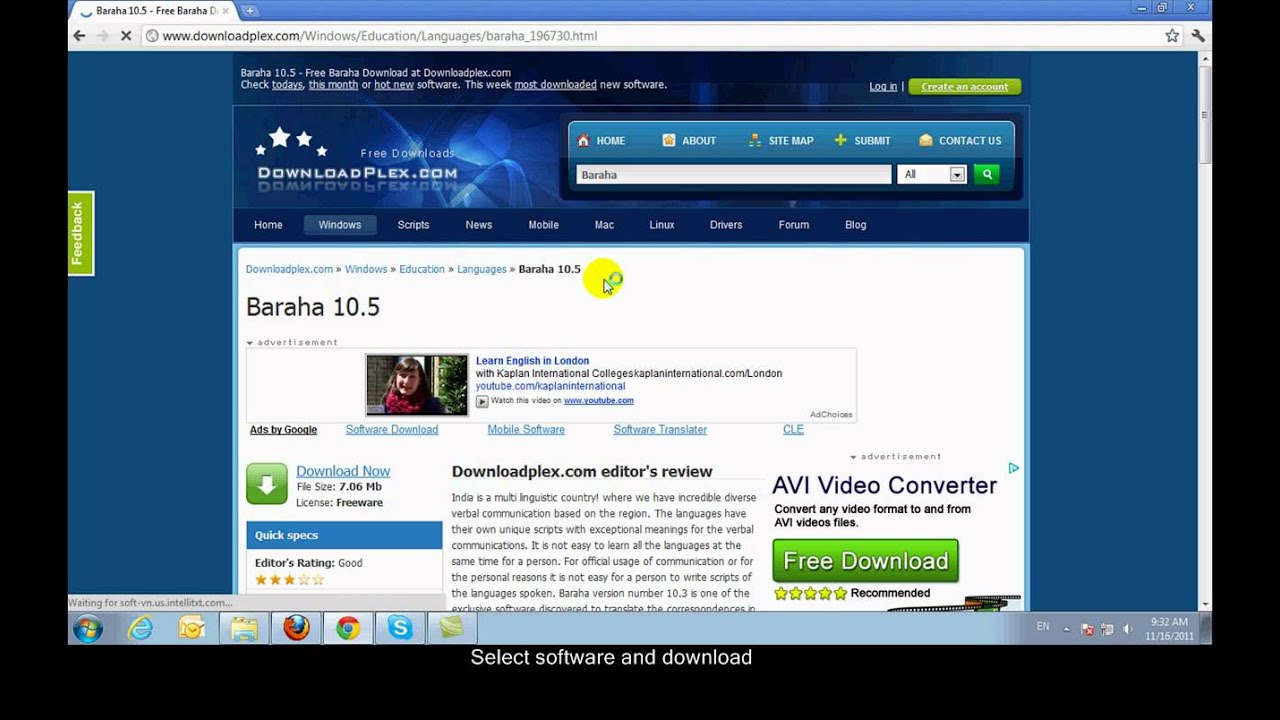
Task: Click Home in blue navigation bar
Action: [x=268, y=225]
